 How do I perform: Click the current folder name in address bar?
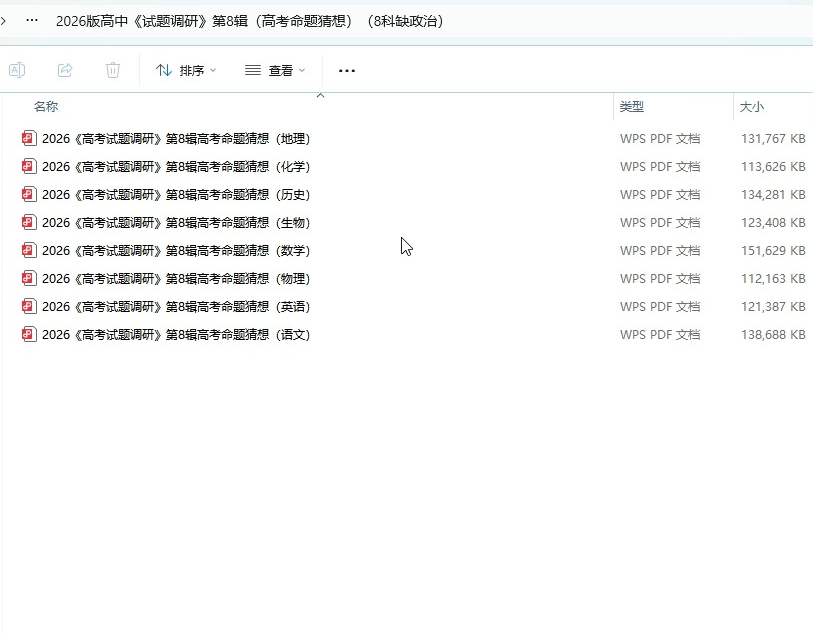(250, 21)
